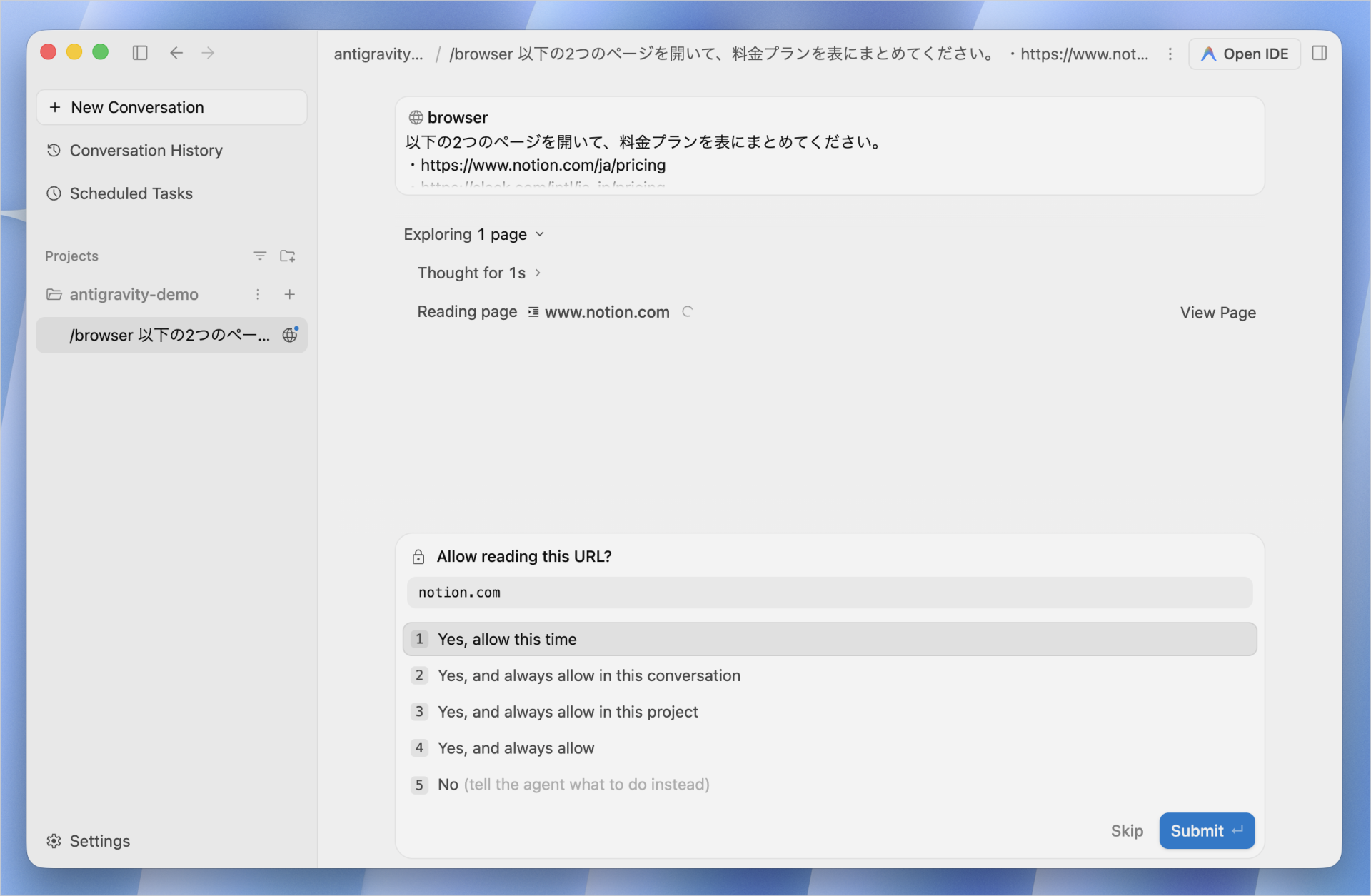This screenshot has height=896, width=1371.
Task: Select No, tell the agent what to do
Action: [x=829, y=785]
